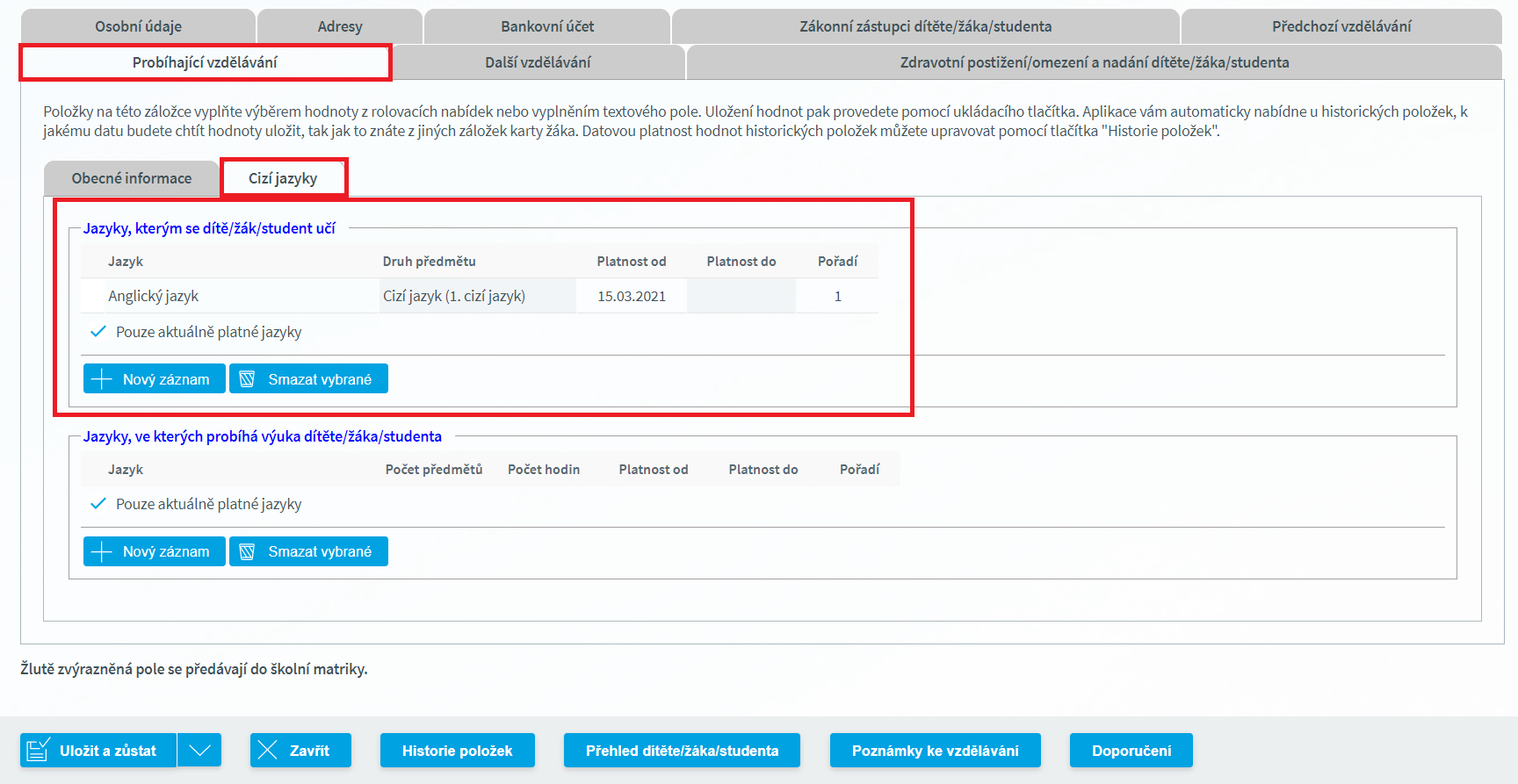The width and height of the screenshot is (1518, 784).
Task: Click plus icon of first Nový záznam
Action: pyautogui.click(x=102, y=378)
